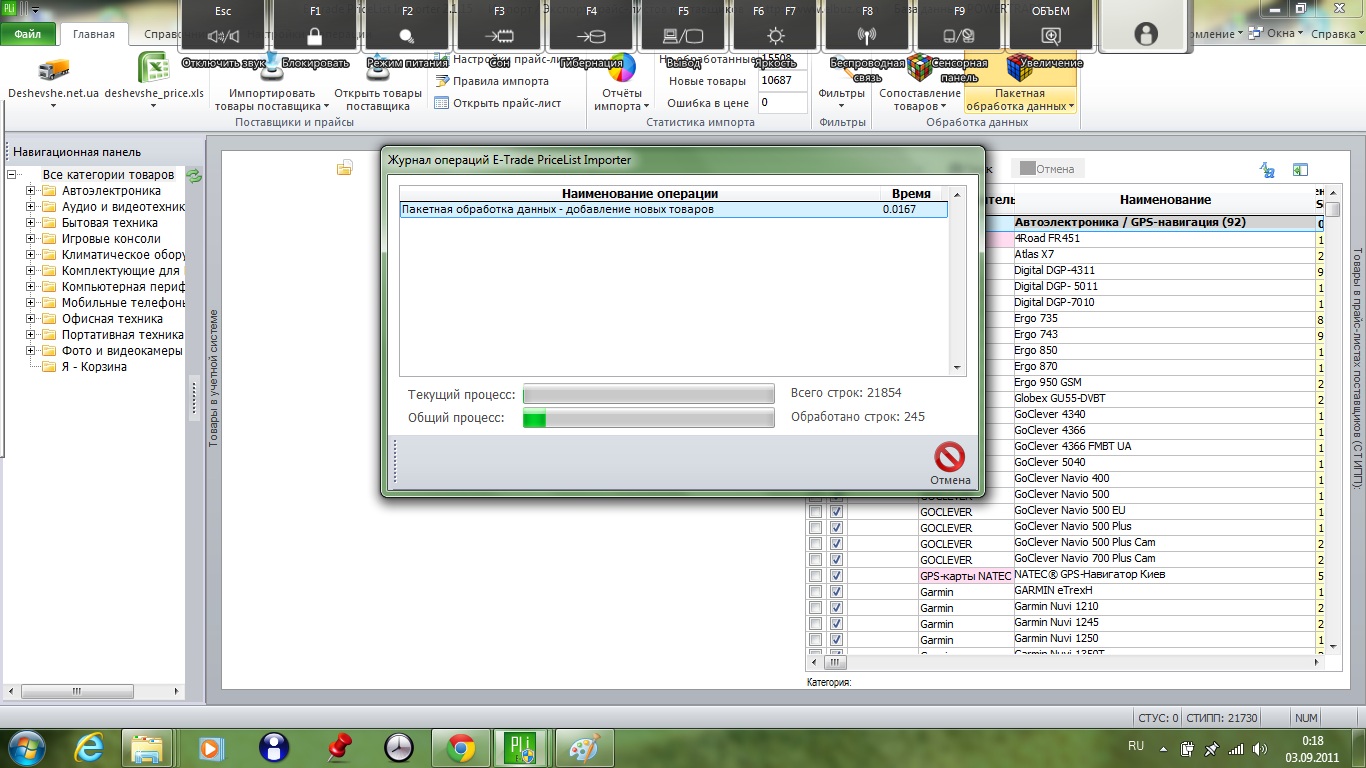Expand the Автоэлектроника category node
Viewport: 1366px width, 768px height.
(31, 191)
